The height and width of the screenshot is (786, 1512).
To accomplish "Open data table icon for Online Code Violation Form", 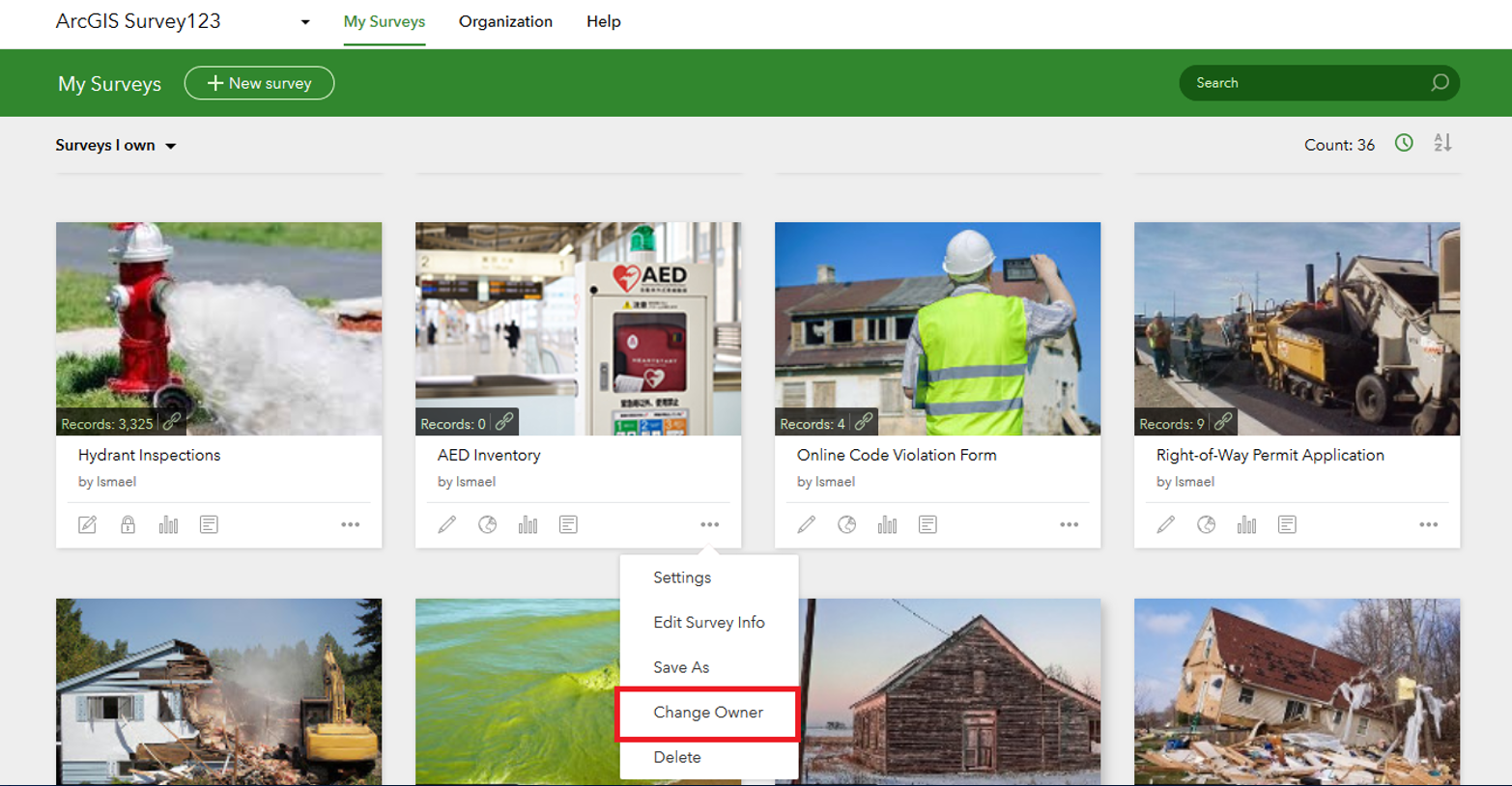I will (927, 524).
